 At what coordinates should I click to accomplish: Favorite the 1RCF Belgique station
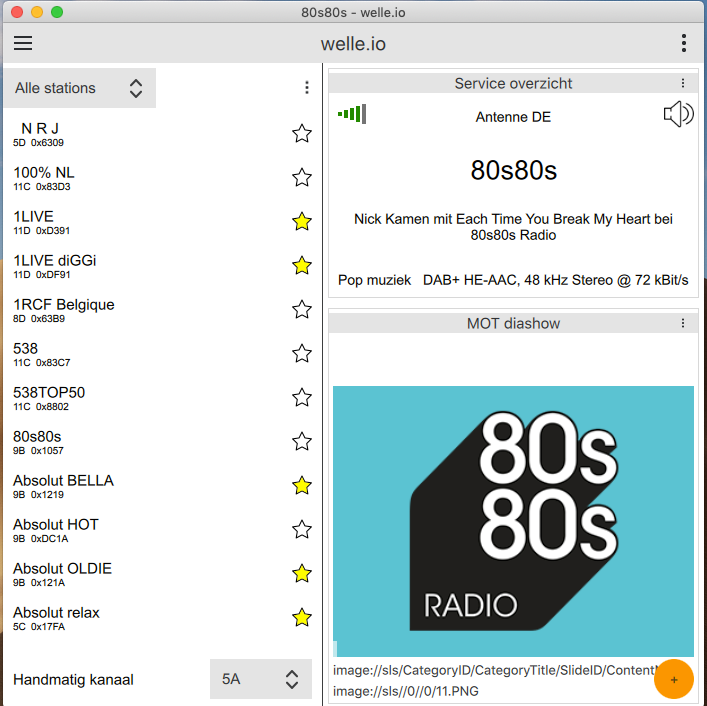(302, 309)
